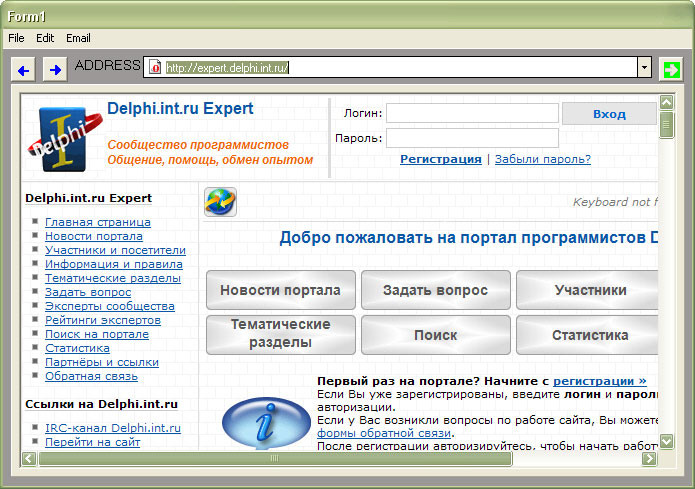Click the Новости портала big button
Image resolution: width=695 pixels, height=489 pixels.
point(281,290)
